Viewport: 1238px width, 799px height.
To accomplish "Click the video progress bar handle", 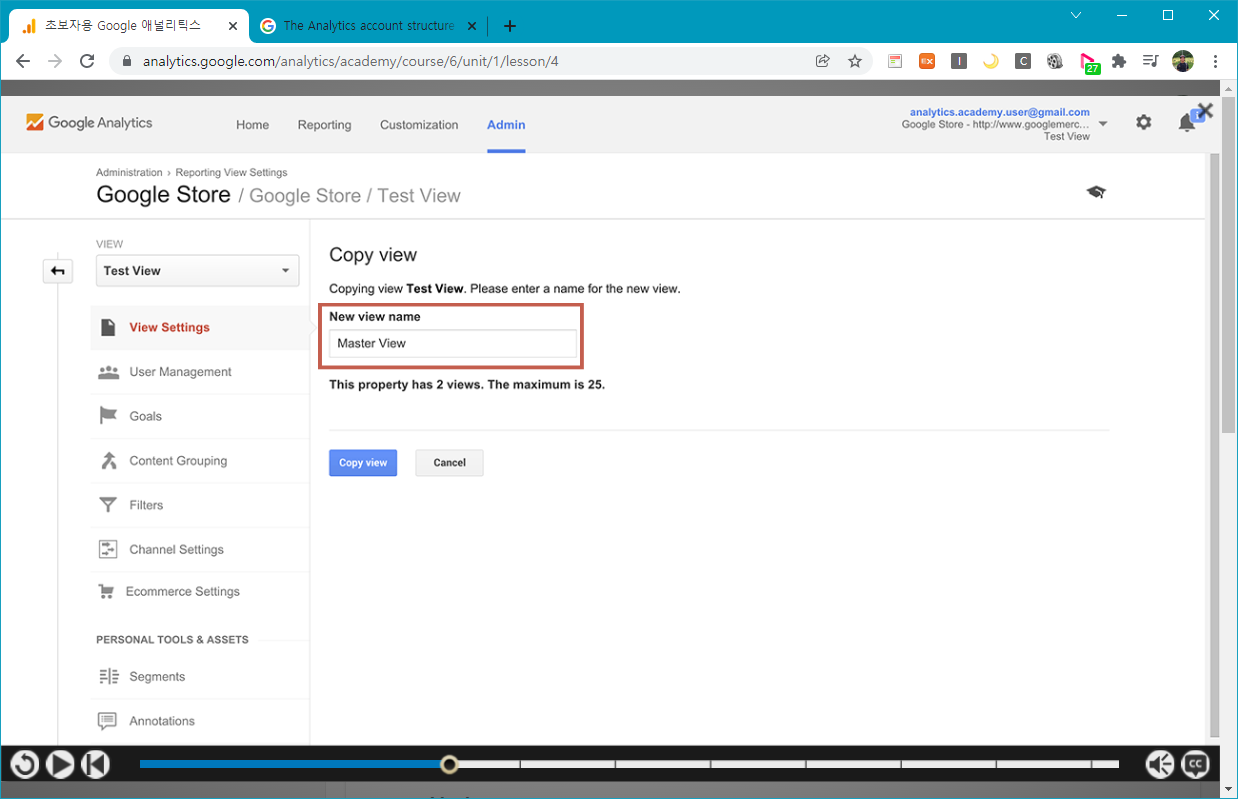I will point(450,765).
